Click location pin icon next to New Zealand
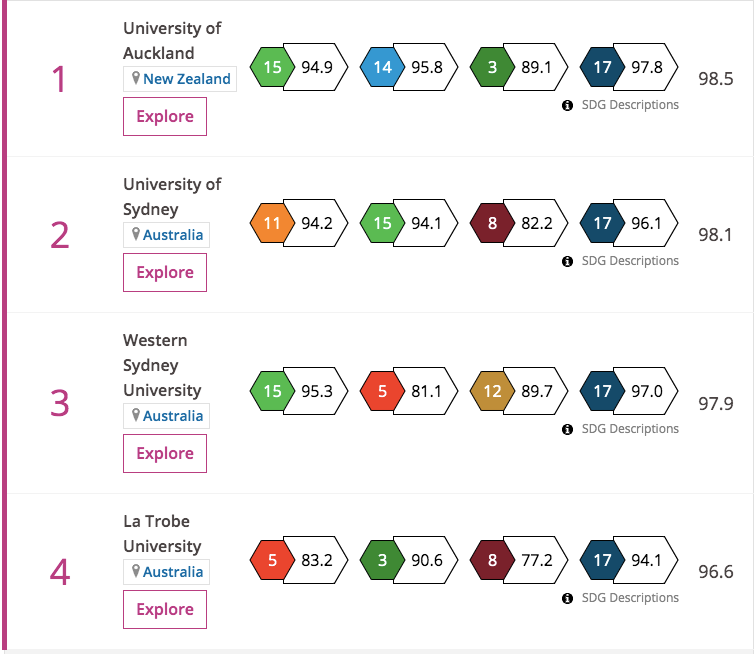The width and height of the screenshot is (756, 654). coord(136,78)
